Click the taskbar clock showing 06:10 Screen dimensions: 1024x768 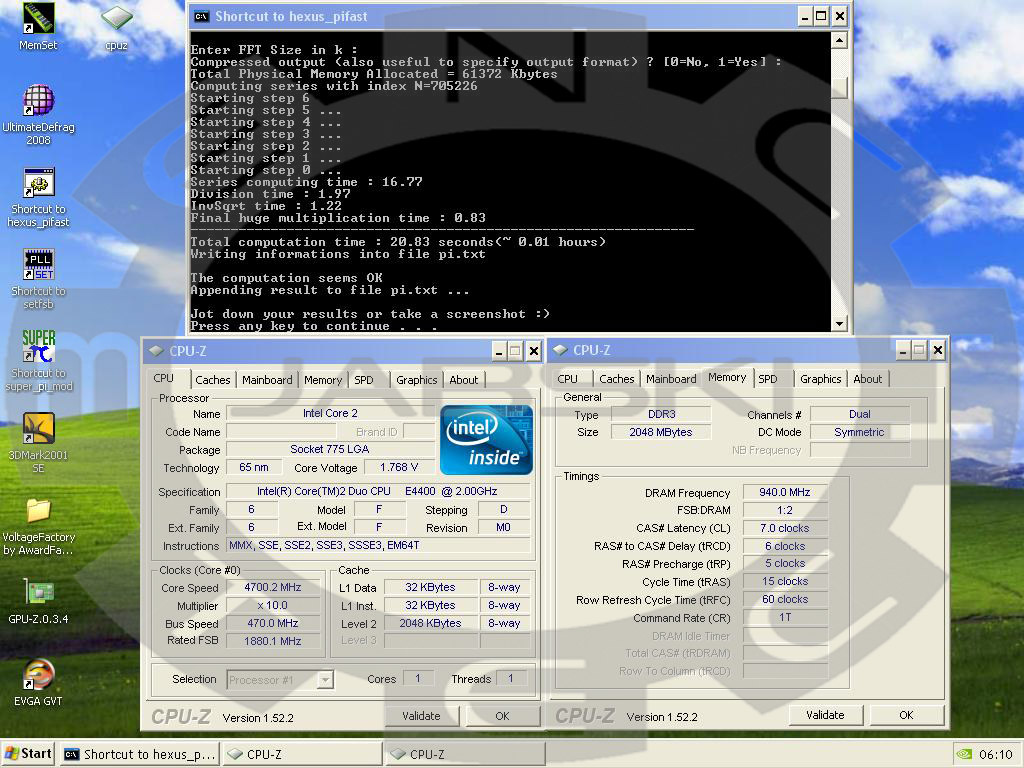pyautogui.click(x=995, y=754)
